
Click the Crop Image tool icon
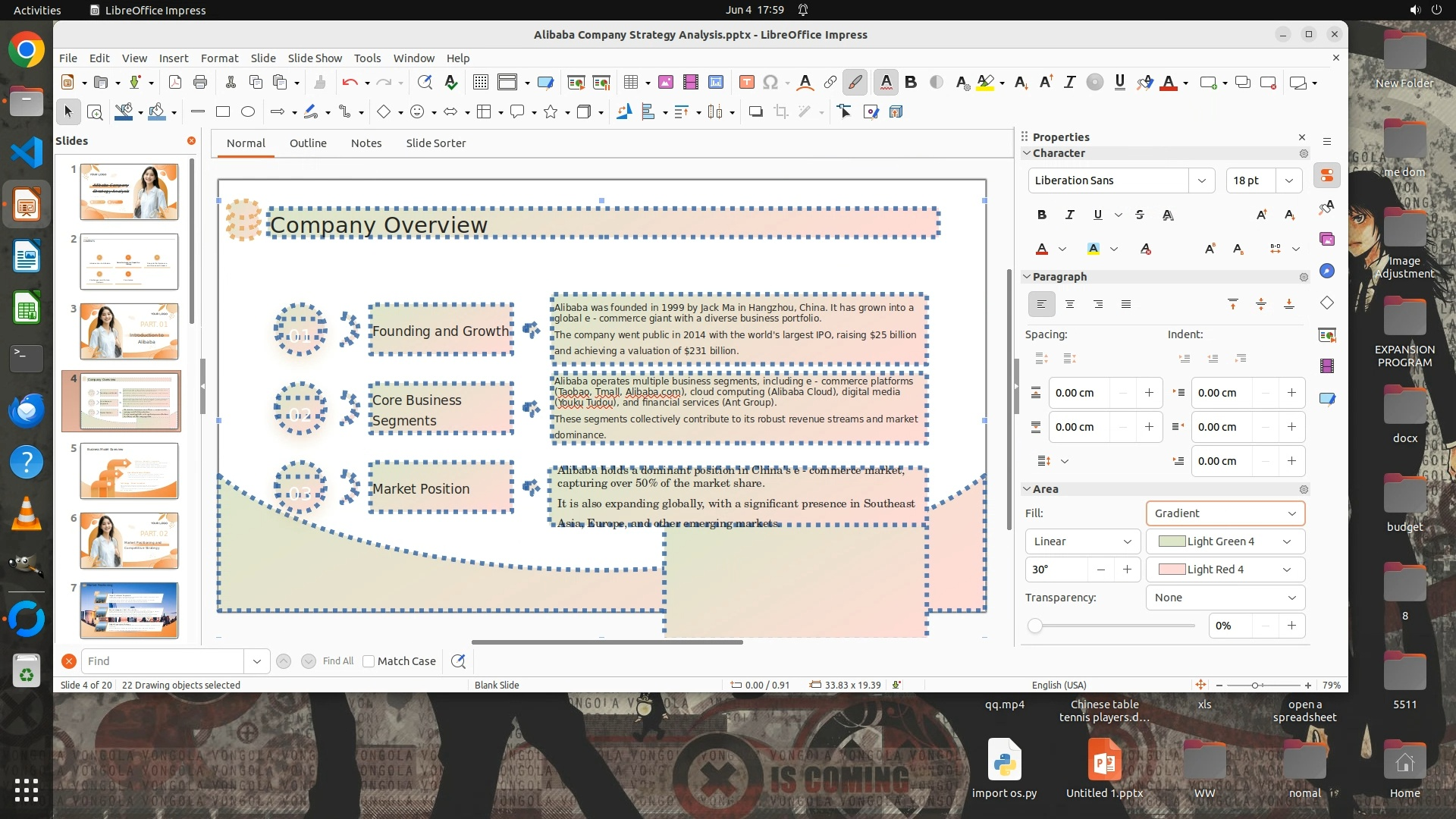[781, 112]
